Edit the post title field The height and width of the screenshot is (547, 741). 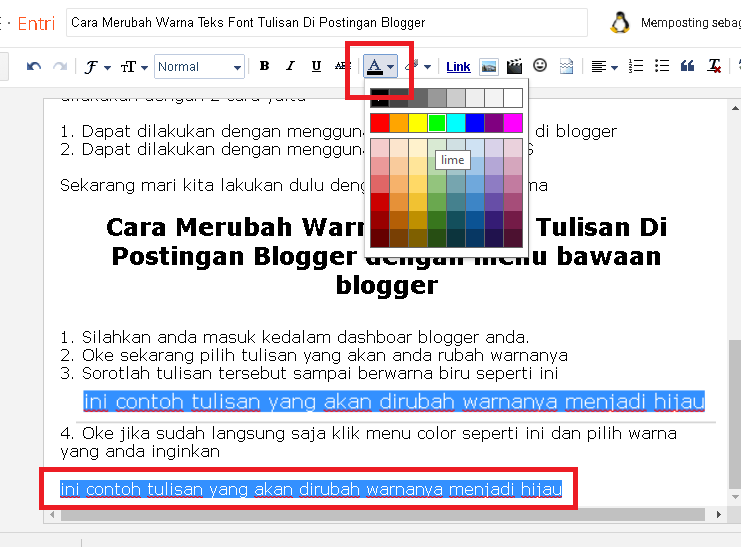click(327, 23)
